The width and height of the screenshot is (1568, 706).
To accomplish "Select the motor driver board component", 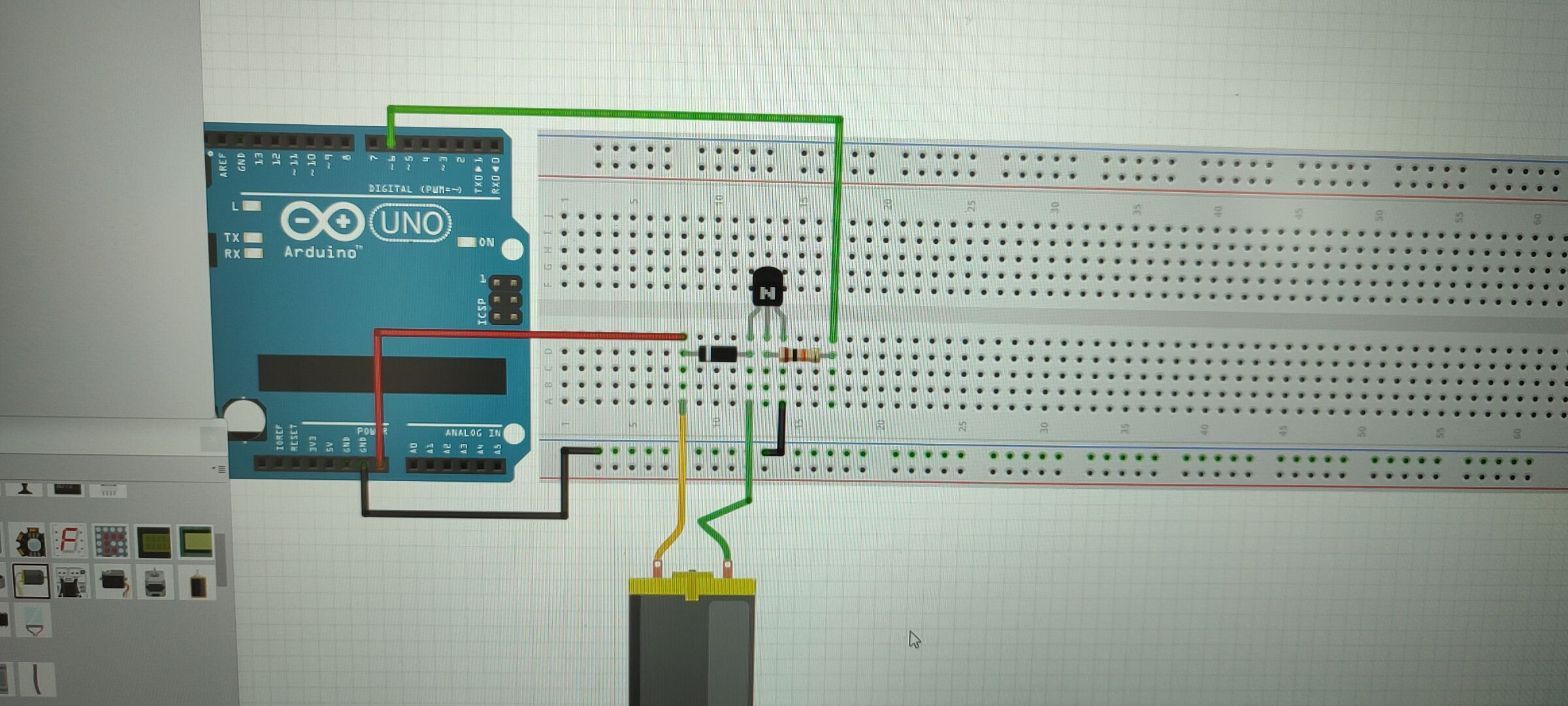I will pos(71,581).
